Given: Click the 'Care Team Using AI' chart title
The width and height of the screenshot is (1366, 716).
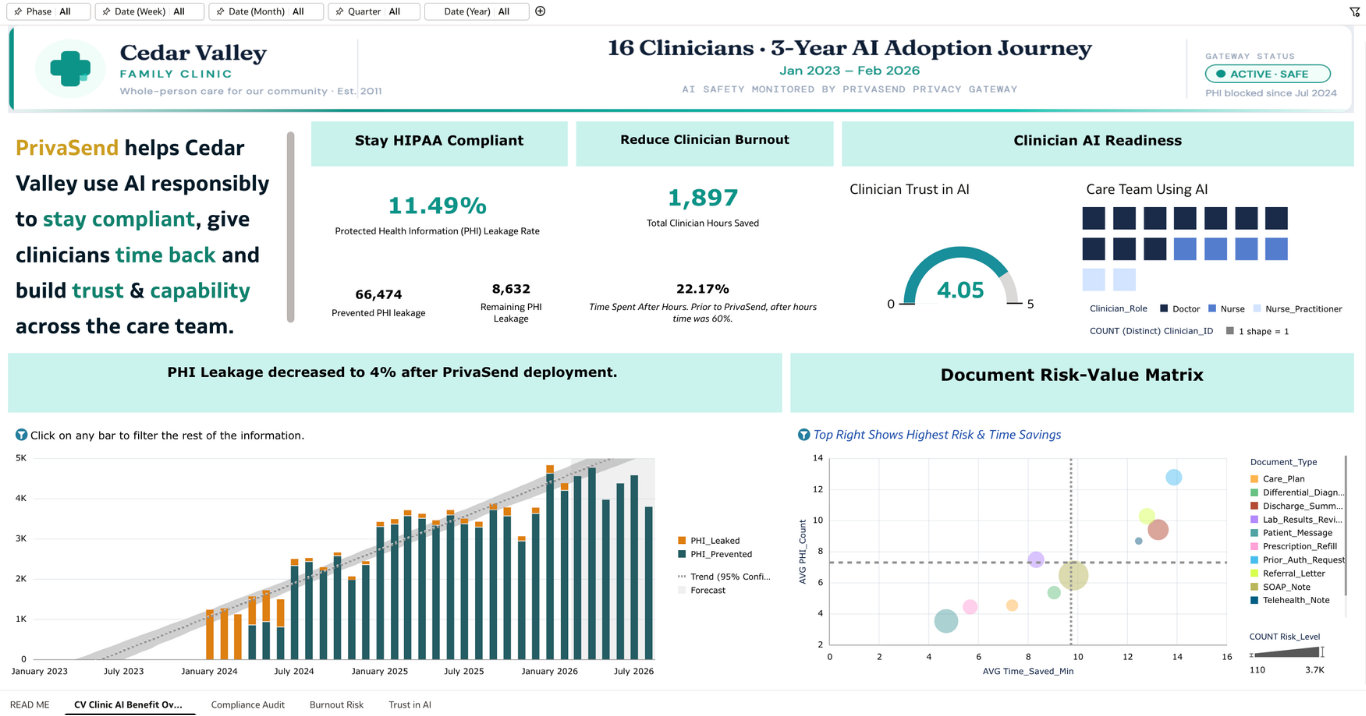Looking at the screenshot, I should 1147,189.
